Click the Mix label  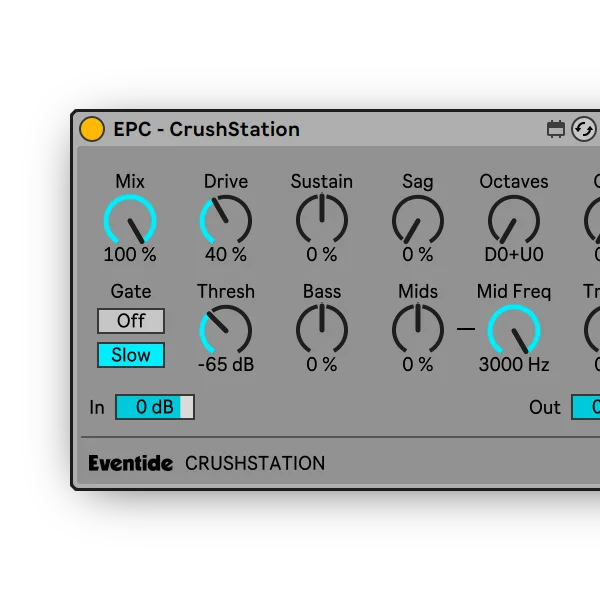(x=130, y=181)
